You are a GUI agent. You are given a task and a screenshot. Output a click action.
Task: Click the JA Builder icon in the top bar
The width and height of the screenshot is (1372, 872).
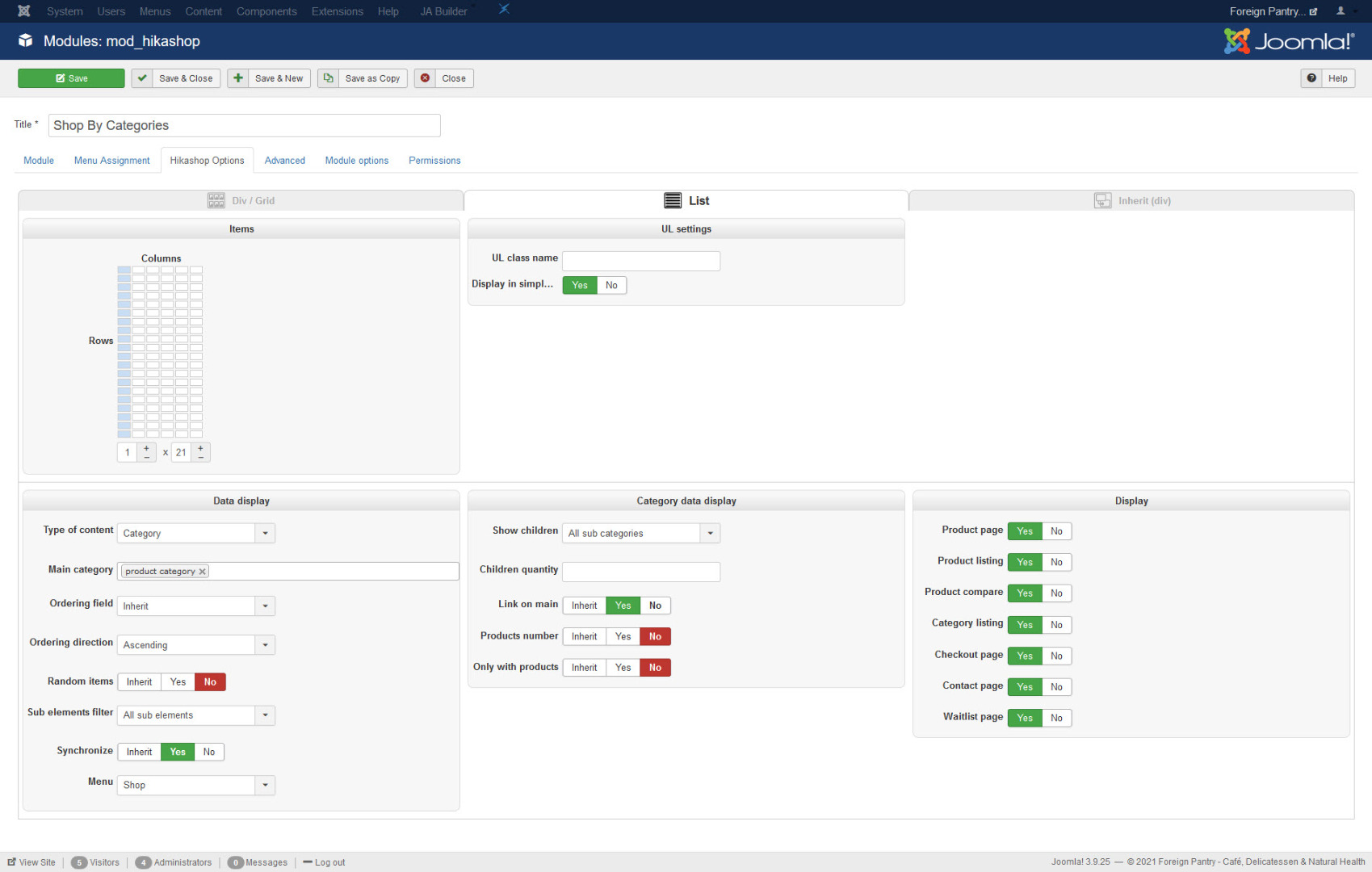pos(504,10)
